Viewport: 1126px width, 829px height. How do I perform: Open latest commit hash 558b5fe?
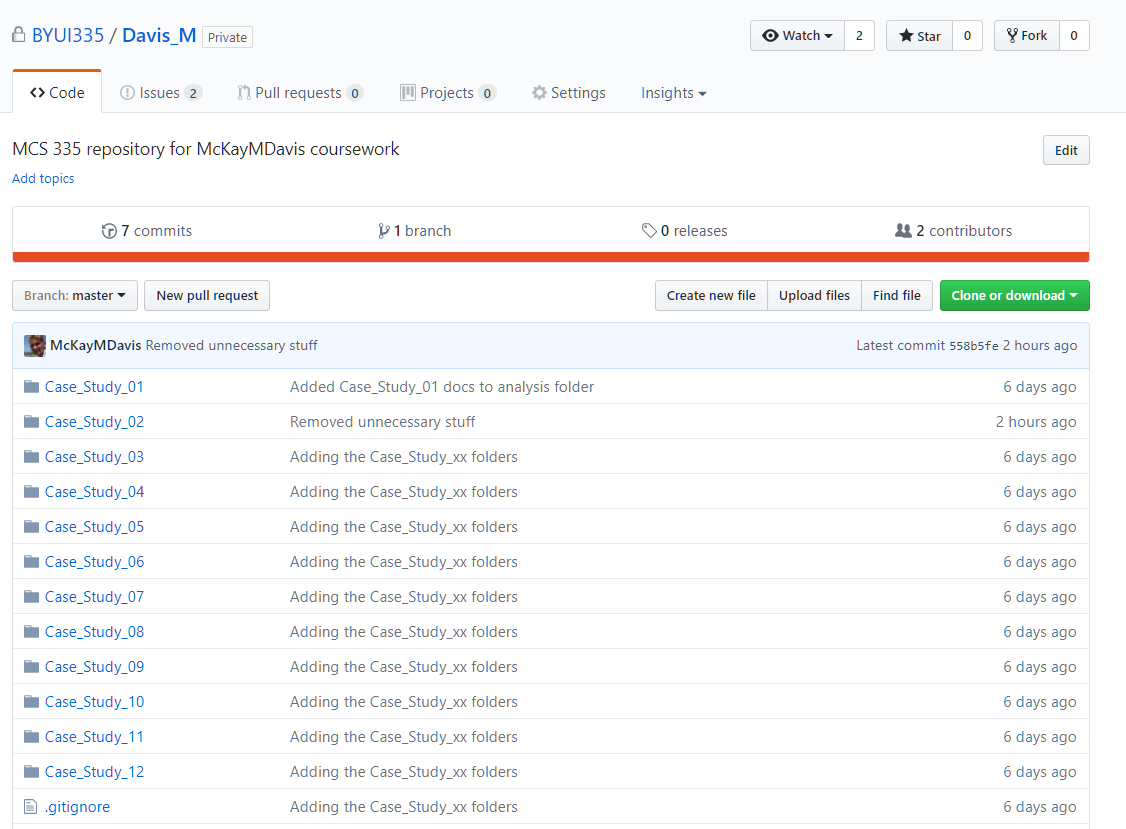pos(973,346)
